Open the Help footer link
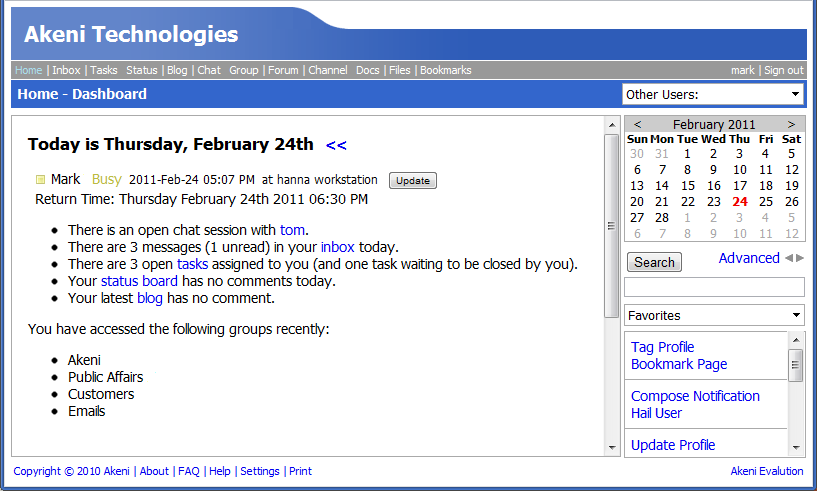Viewport: 817px width, 491px height. [220, 471]
